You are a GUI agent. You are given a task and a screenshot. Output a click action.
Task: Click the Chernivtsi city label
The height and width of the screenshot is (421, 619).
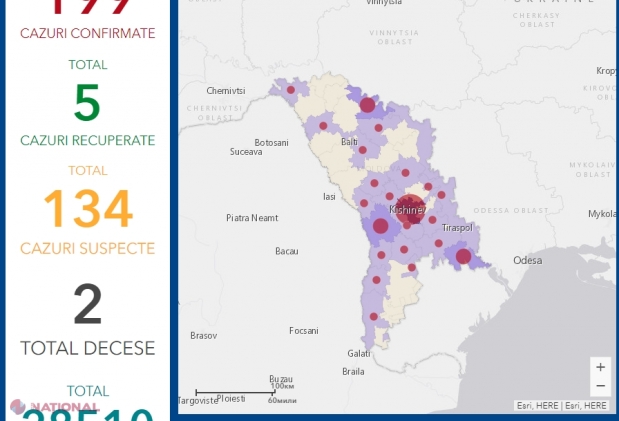click(226, 91)
